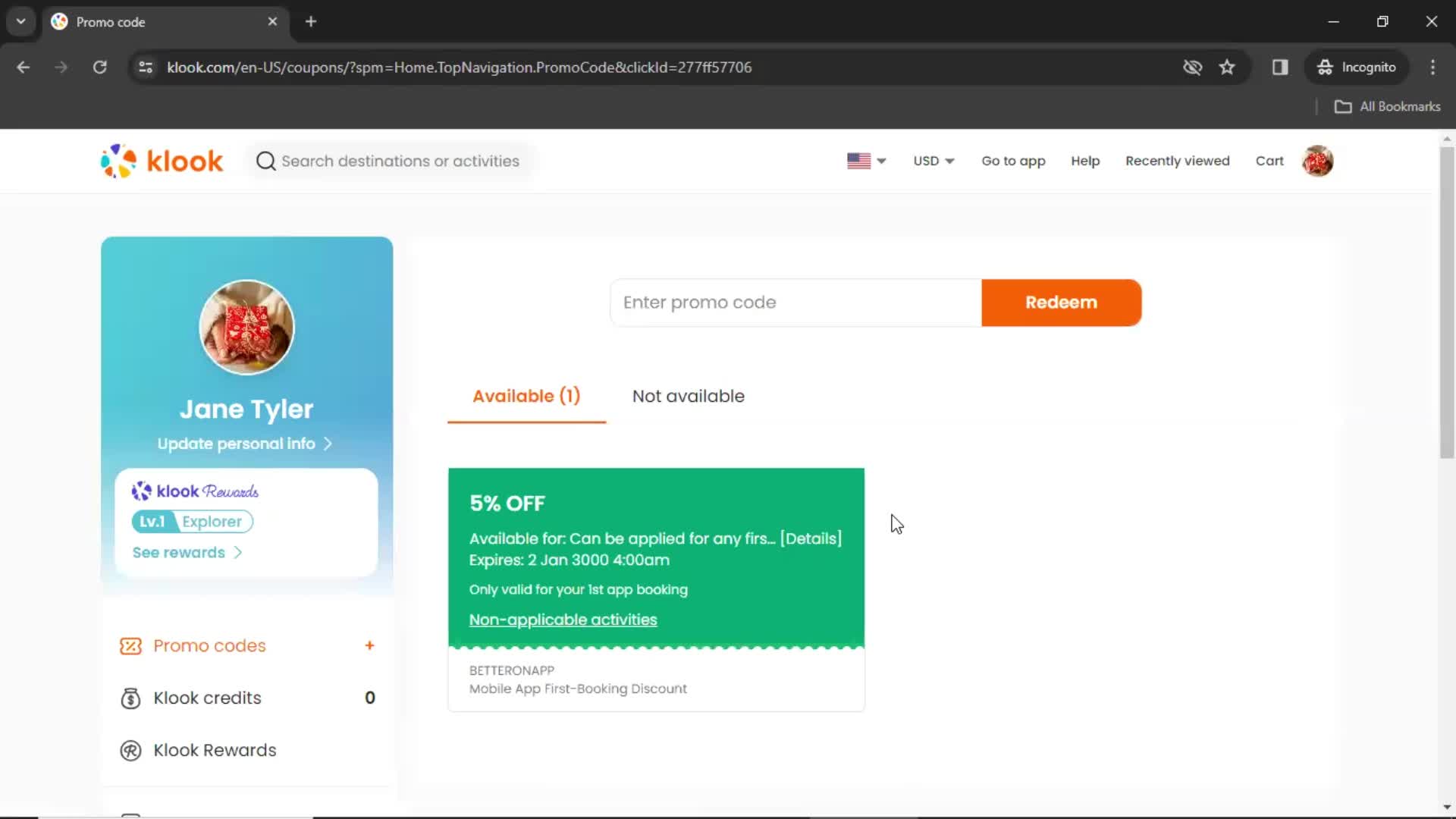This screenshot has height=819, width=1456.
Task: Switch to Not available tab
Action: (x=688, y=396)
